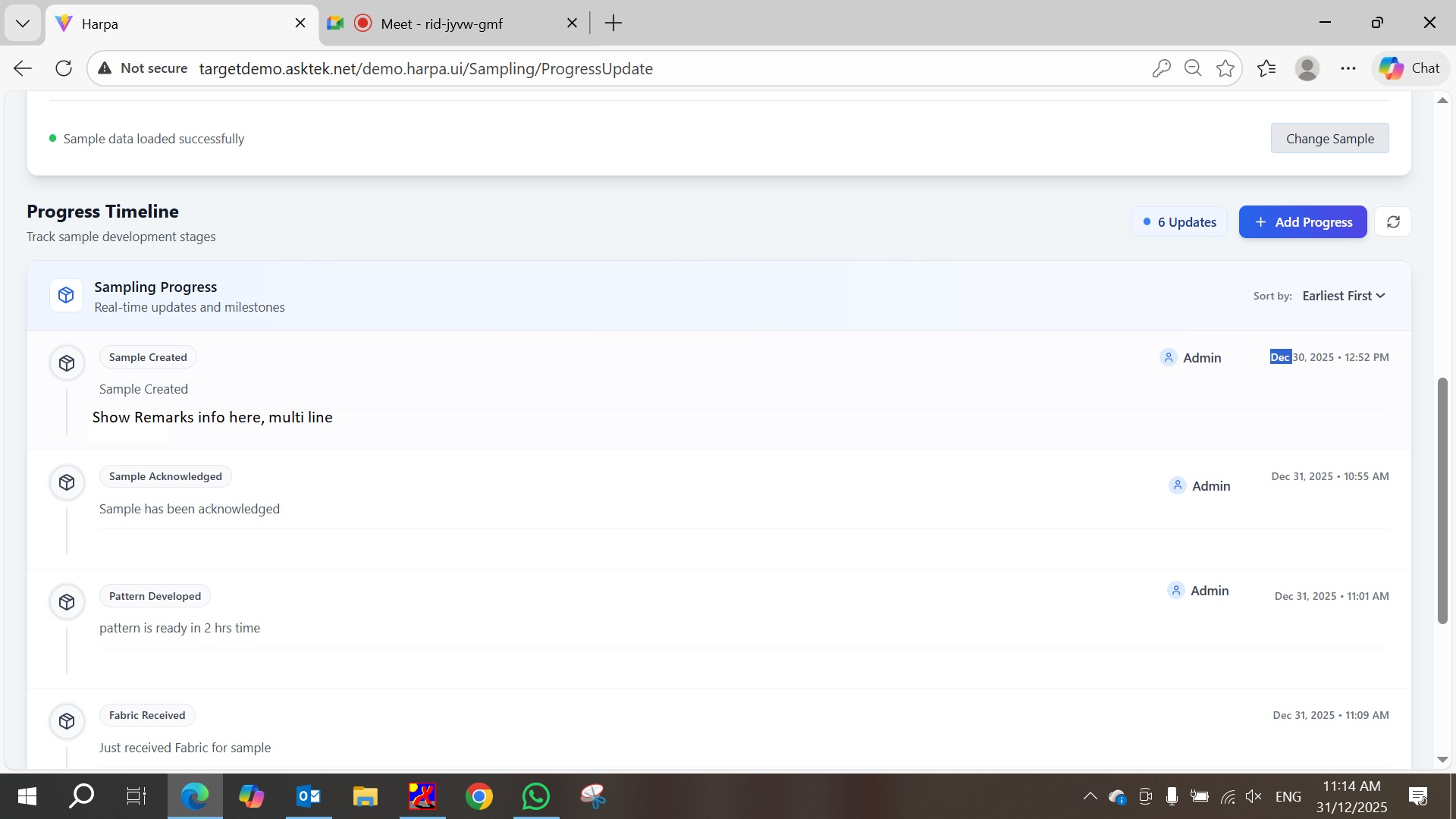The image size is (1456, 819).
Task: Click Admin user icon on Sample Acknowledged
Action: tap(1177, 485)
